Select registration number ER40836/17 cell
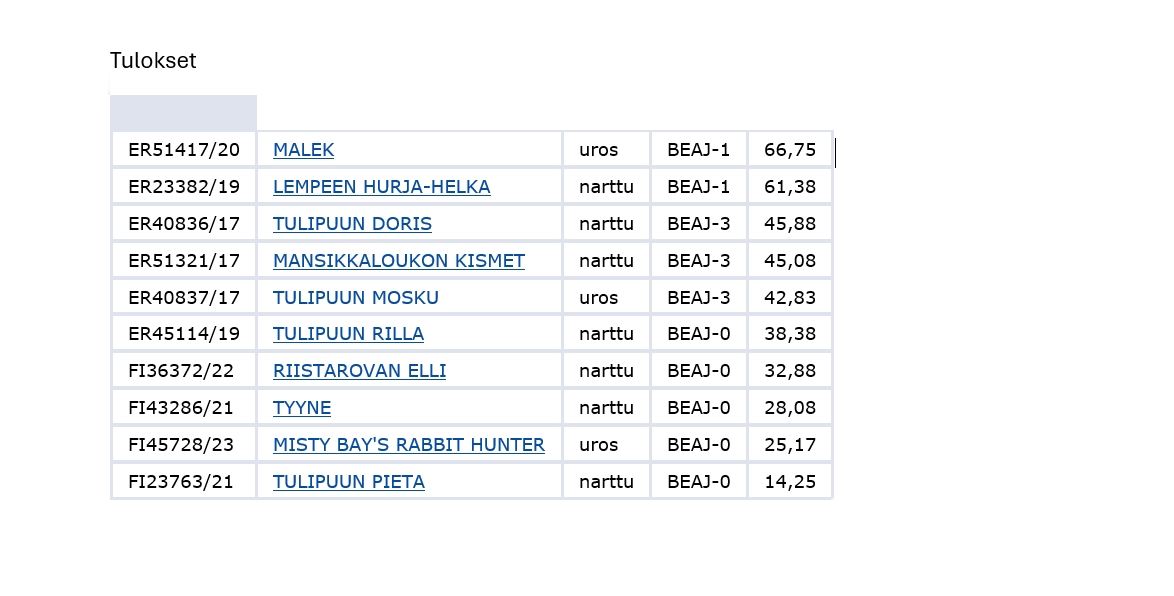Image resolution: width=1174 pixels, height=596 pixels. coord(184,224)
